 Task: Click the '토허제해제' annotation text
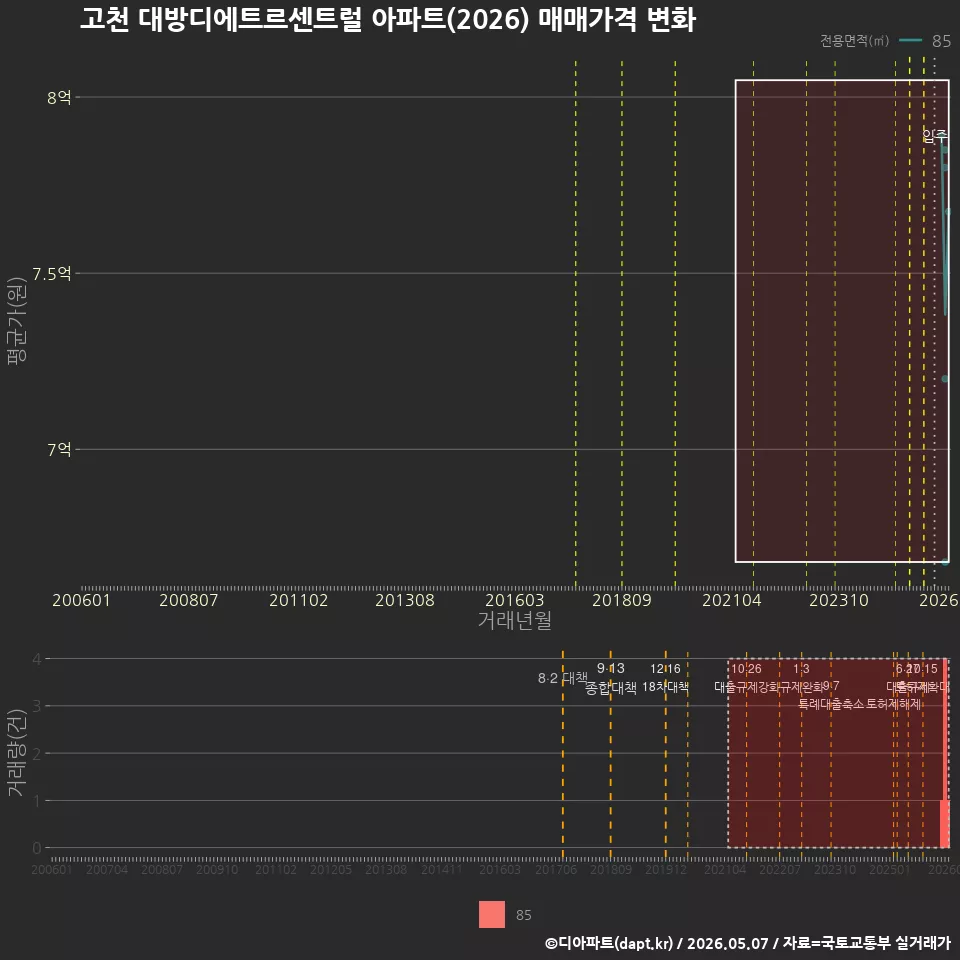point(894,704)
